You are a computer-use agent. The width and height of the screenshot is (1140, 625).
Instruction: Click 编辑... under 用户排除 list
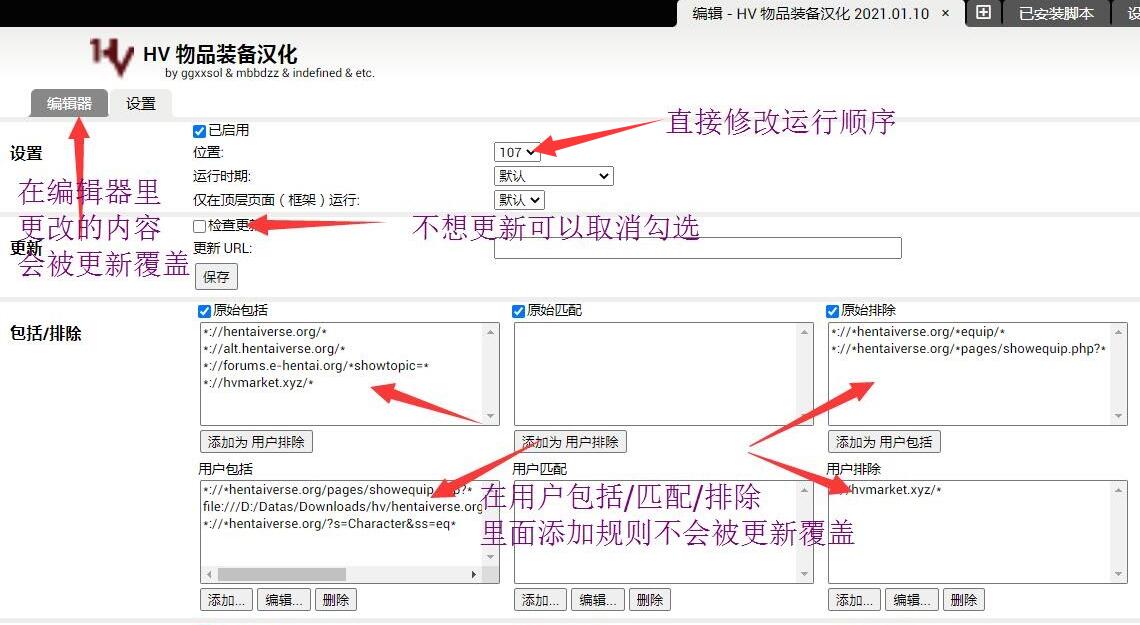tap(912, 600)
